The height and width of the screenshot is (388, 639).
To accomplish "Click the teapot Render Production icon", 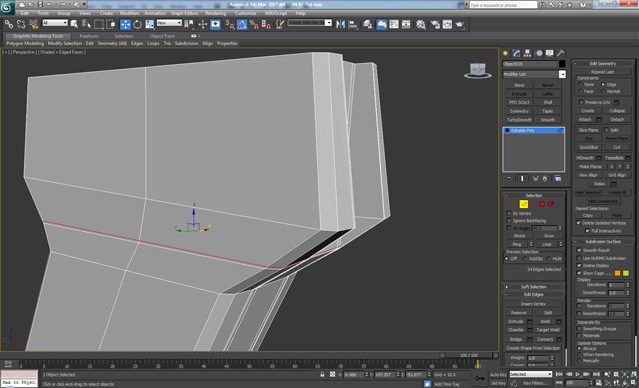I will click(x=460, y=24).
